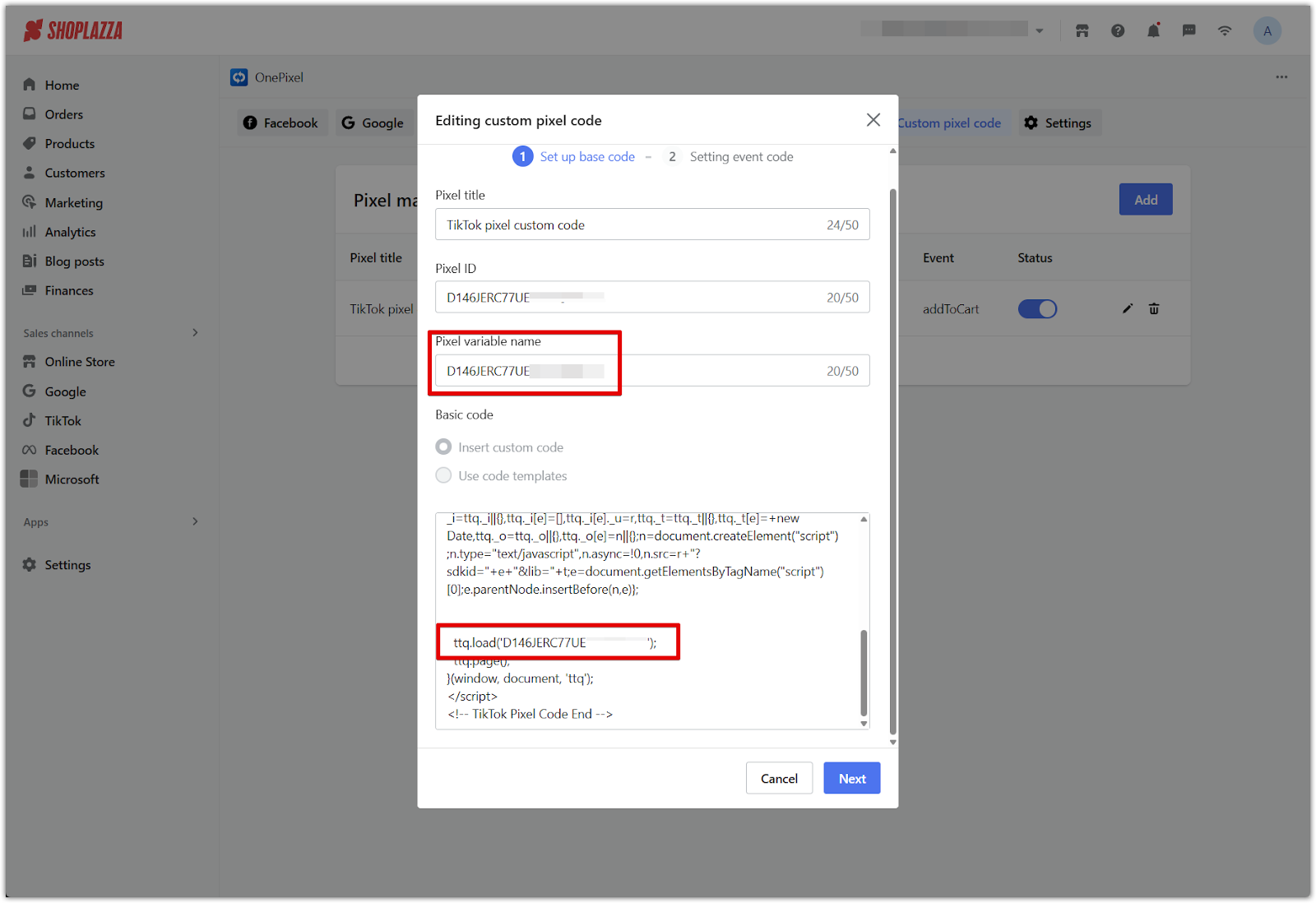Click the Pixel ID input field
Screen dimensions: 1316x903
click(652, 298)
